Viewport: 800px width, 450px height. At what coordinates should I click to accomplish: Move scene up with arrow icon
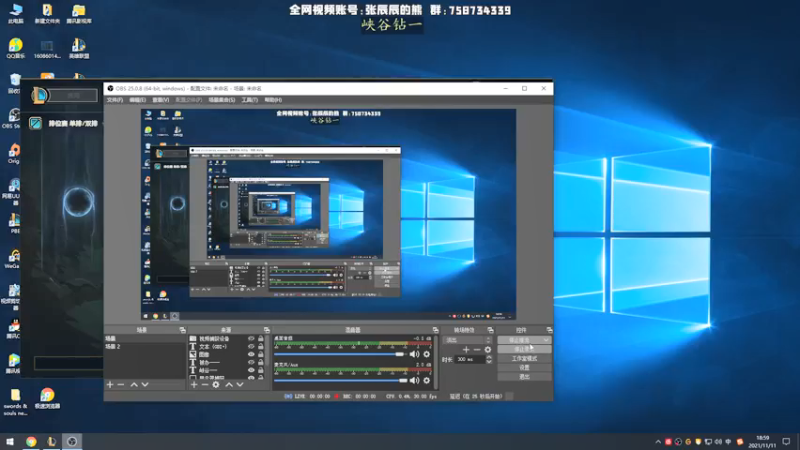(134, 384)
